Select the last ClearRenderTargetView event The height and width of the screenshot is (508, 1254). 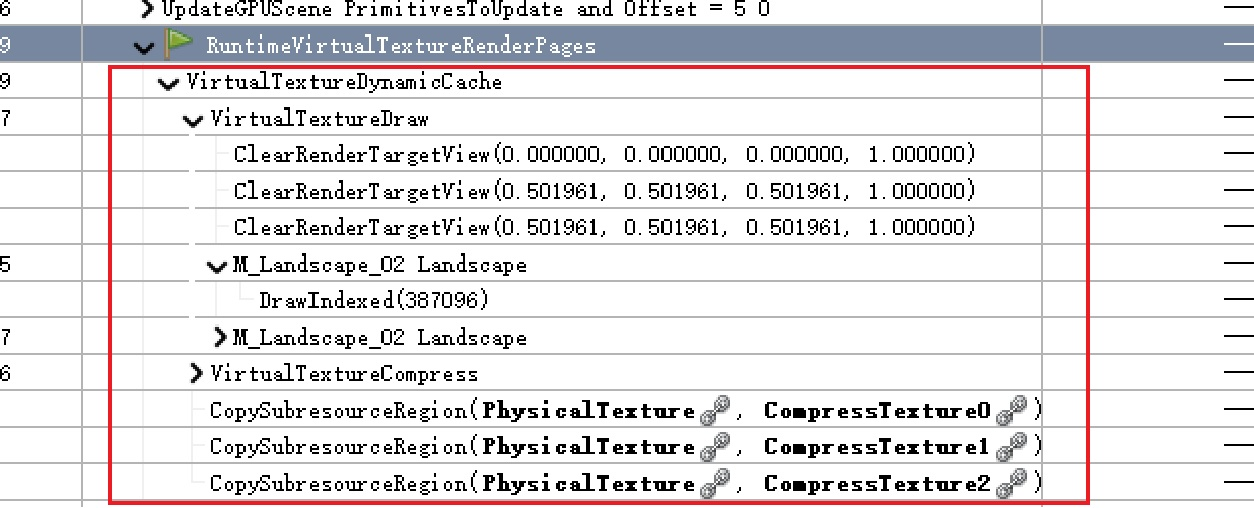[x=604, y=227]
